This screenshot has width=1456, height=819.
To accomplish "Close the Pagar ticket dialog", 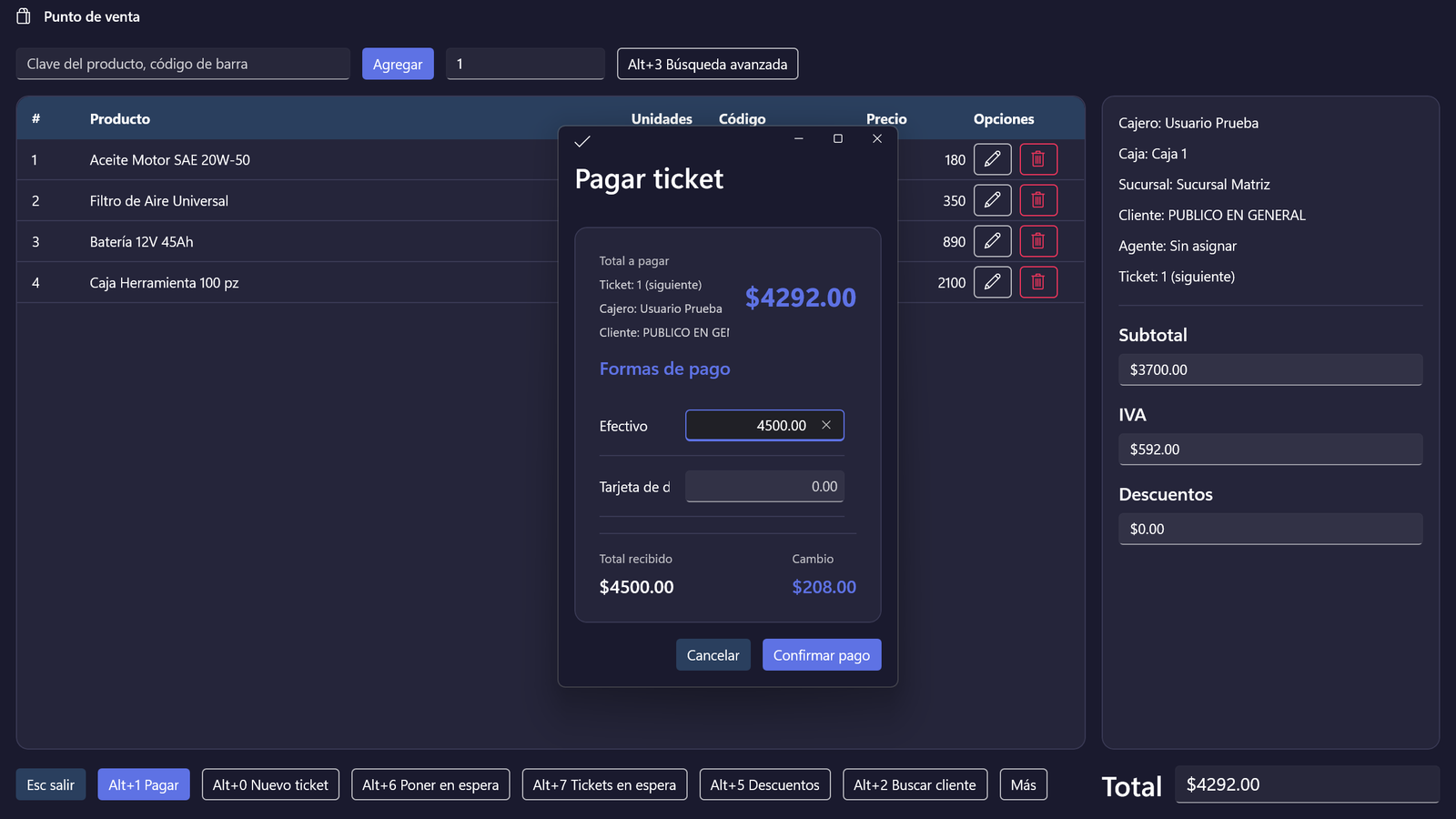I will [x=877, y=138].
